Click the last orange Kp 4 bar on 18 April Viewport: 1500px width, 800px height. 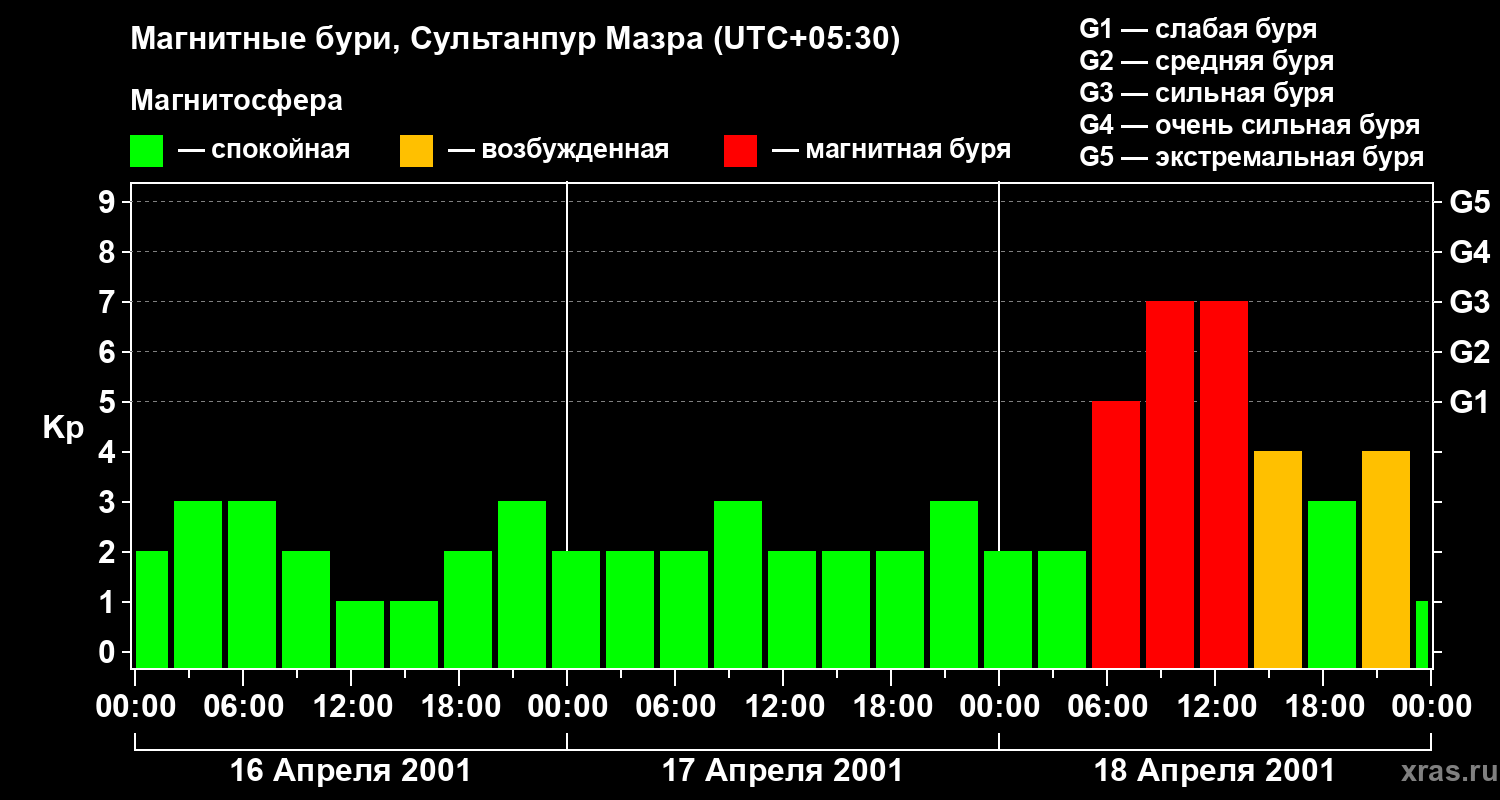tap(1386, 559)
